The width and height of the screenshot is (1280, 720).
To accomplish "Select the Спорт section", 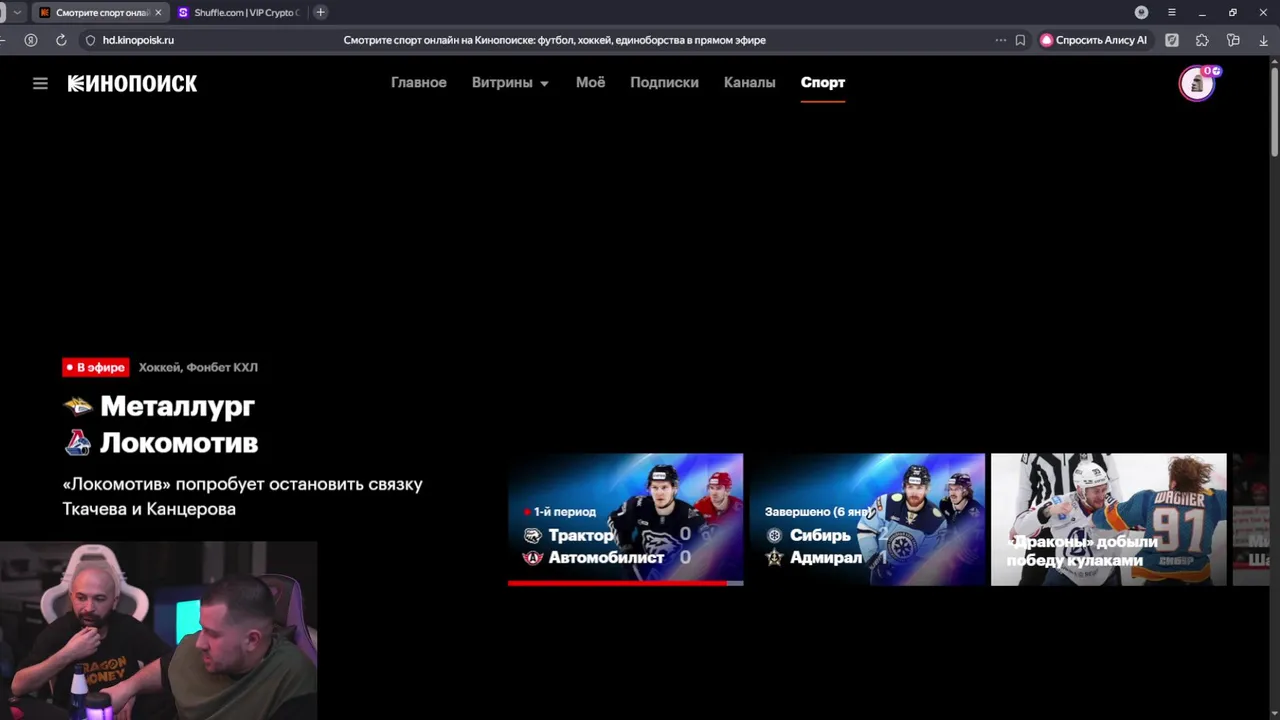I will pos(823,83).
